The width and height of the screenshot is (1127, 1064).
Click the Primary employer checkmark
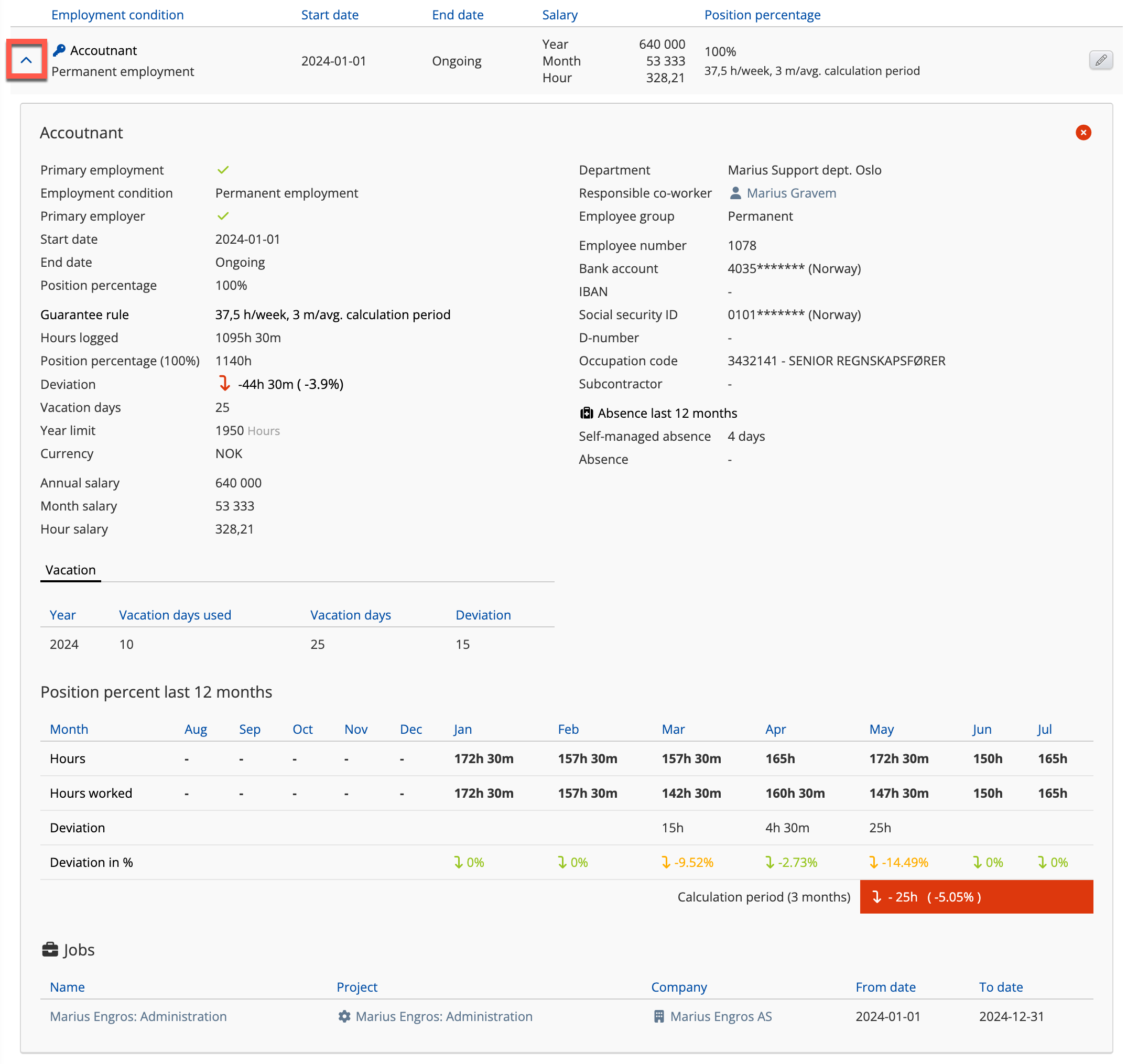coord(223,216)
